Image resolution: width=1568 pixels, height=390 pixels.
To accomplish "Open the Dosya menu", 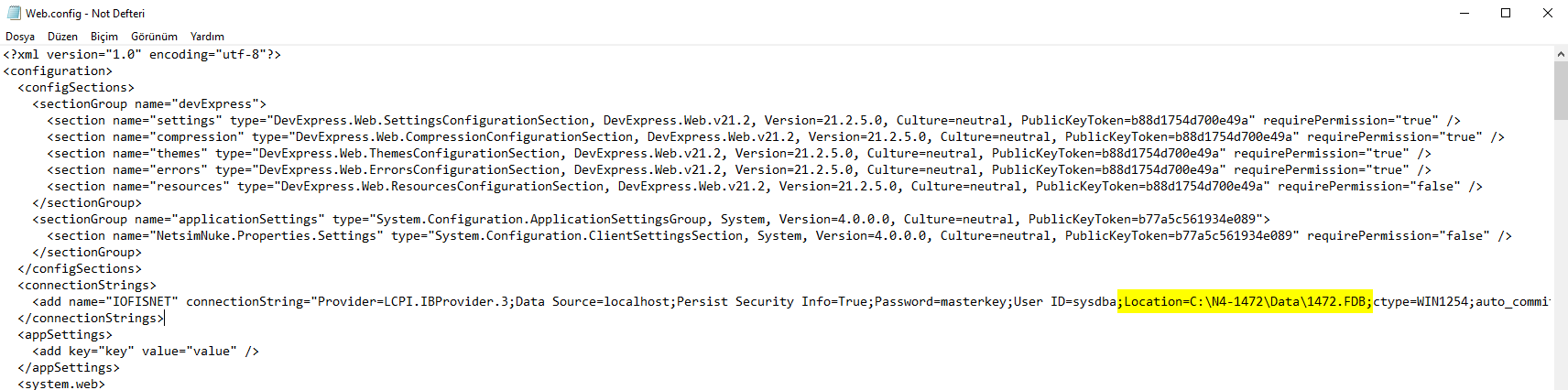I will pyautogui.click(x=20, y=37).
